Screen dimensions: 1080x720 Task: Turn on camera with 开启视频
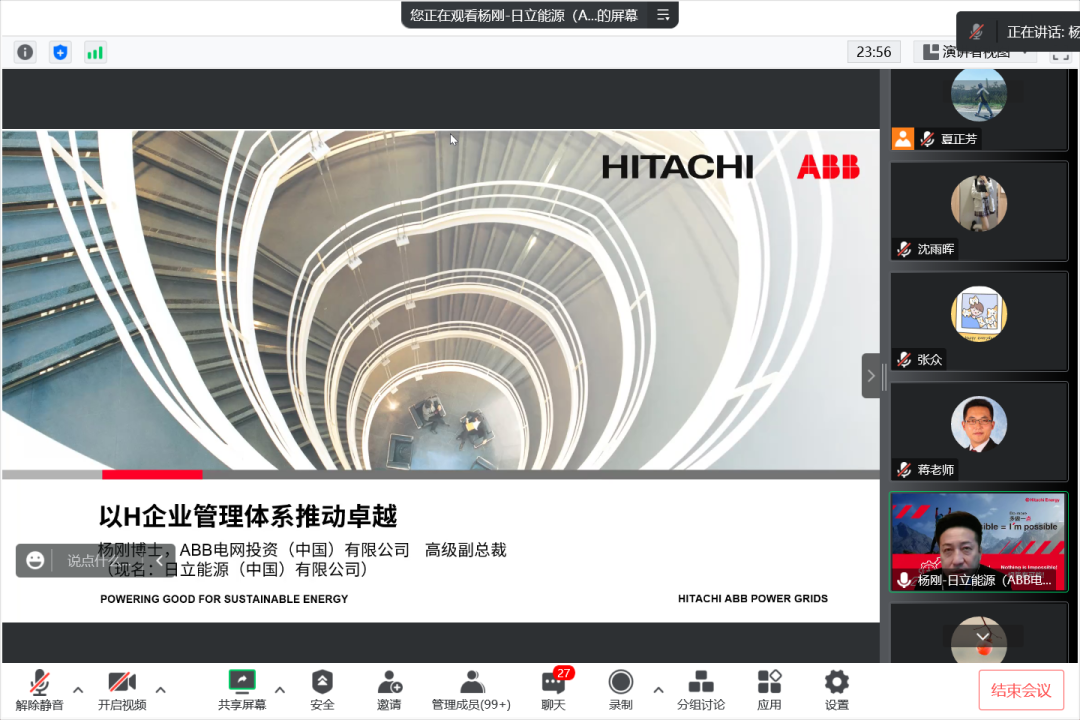pos(122,690)
